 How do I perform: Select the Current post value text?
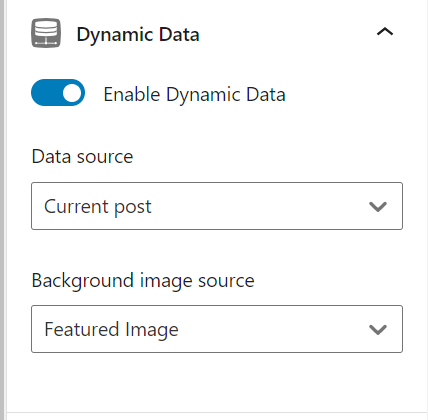[x=98, y=207]
